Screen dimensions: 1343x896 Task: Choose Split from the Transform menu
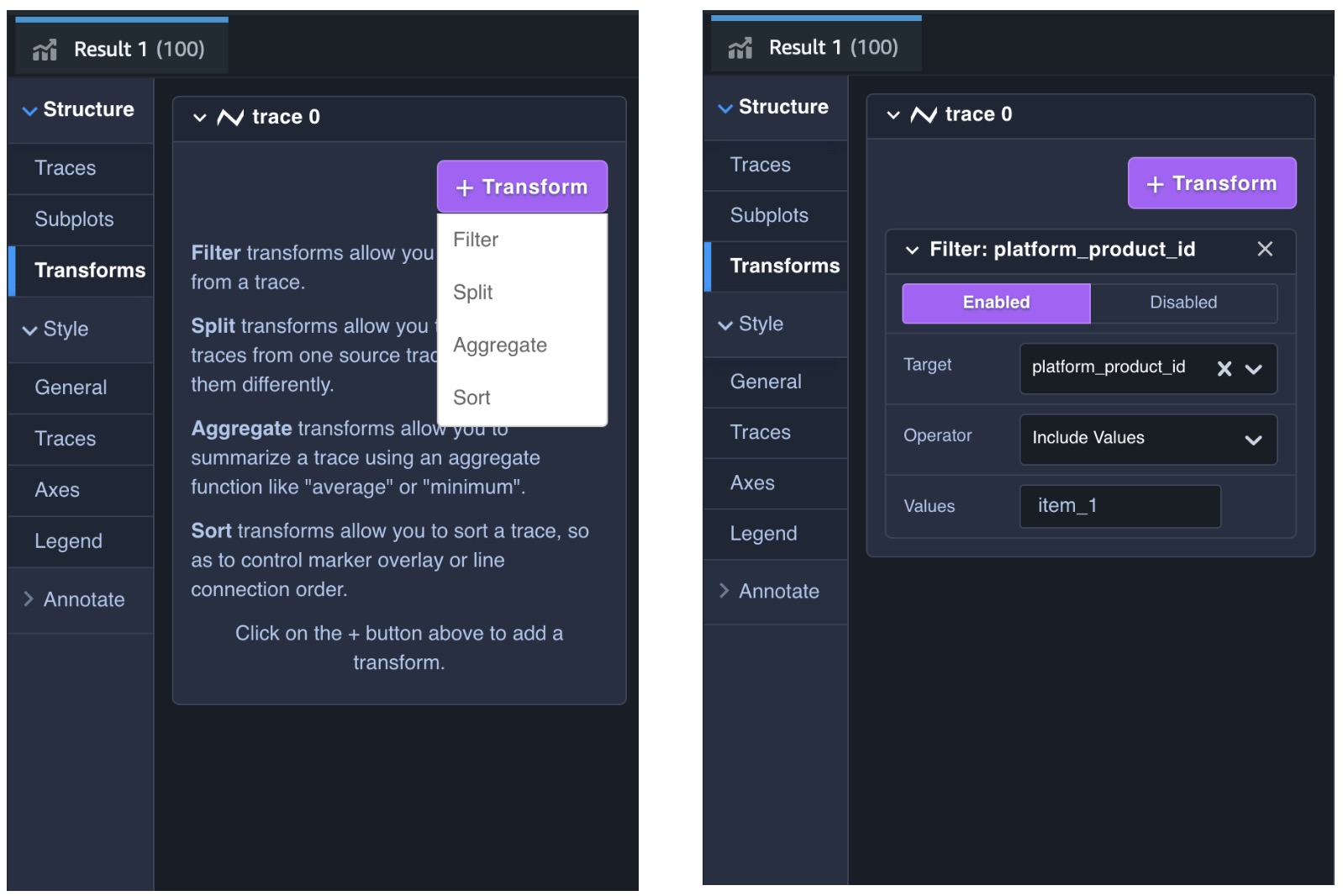(x=522, y=293)
